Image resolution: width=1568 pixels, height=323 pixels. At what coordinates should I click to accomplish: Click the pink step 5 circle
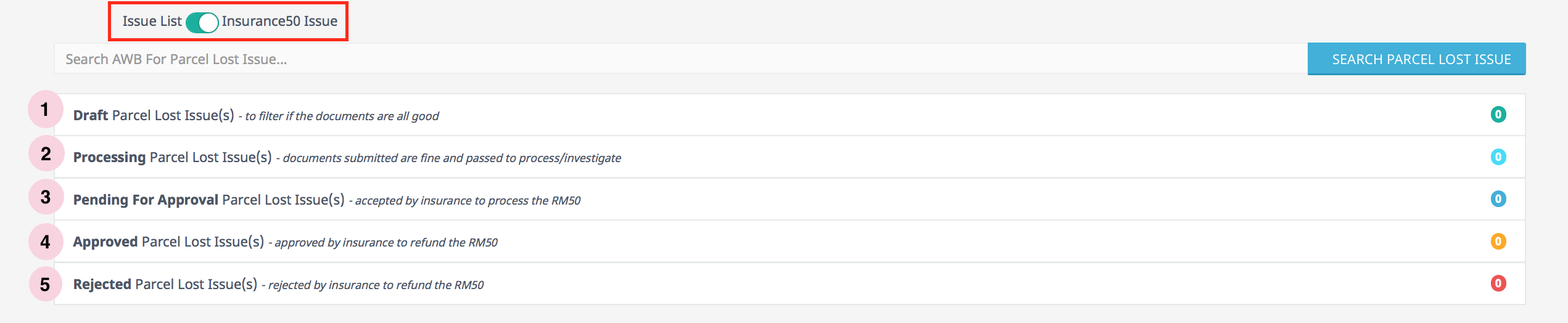(46, 284)
